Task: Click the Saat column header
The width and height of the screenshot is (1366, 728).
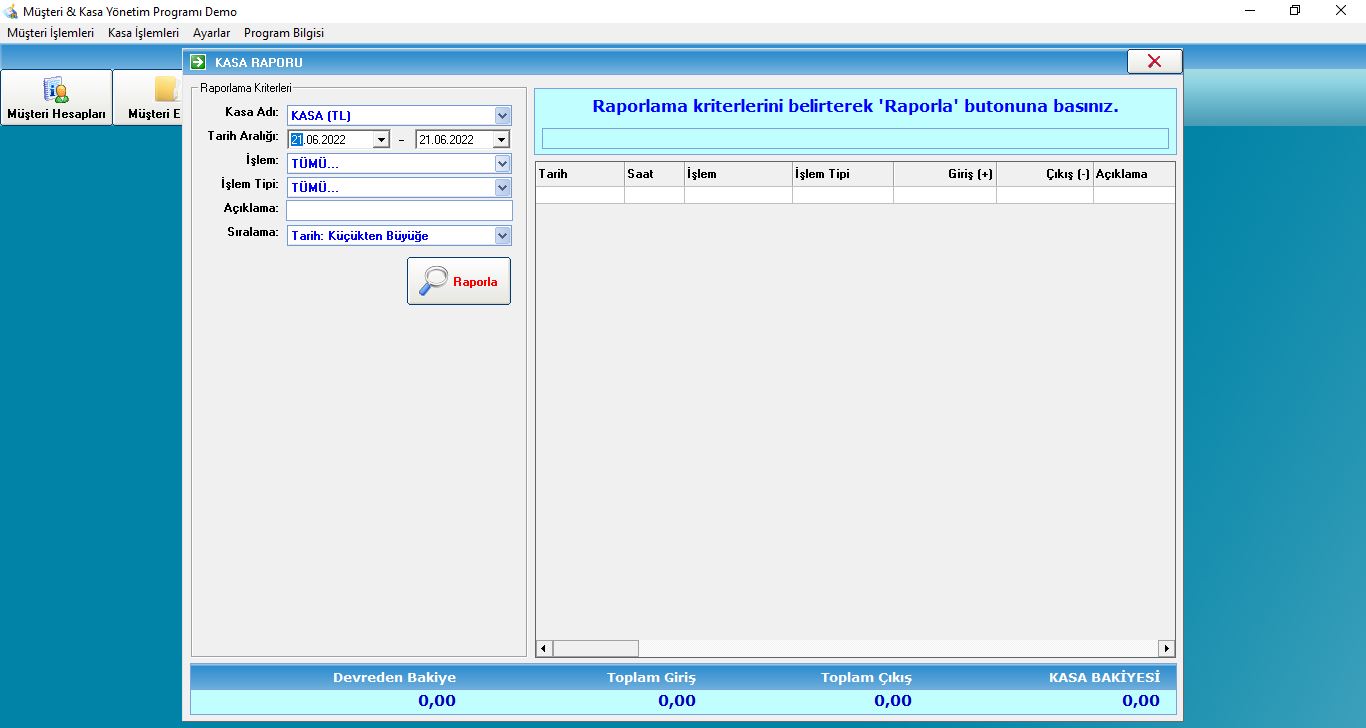Action: pos(654,174)
